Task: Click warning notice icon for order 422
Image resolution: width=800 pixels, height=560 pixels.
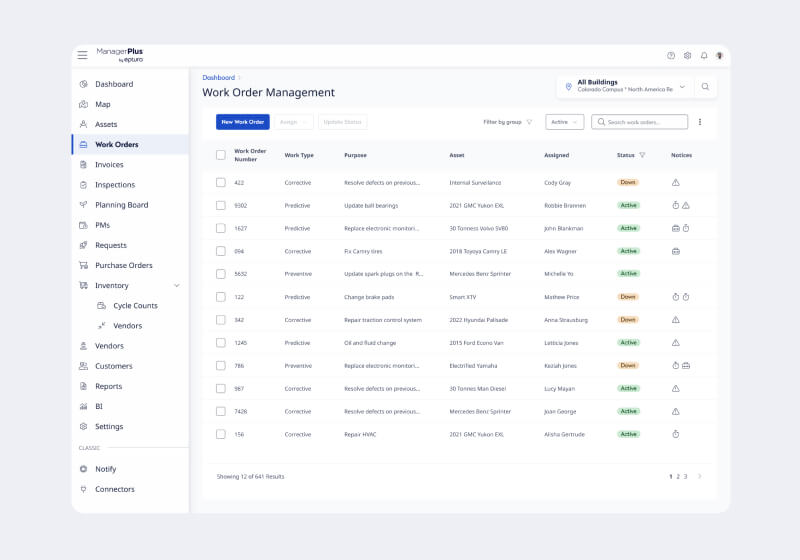Action: tap(676, 183)
